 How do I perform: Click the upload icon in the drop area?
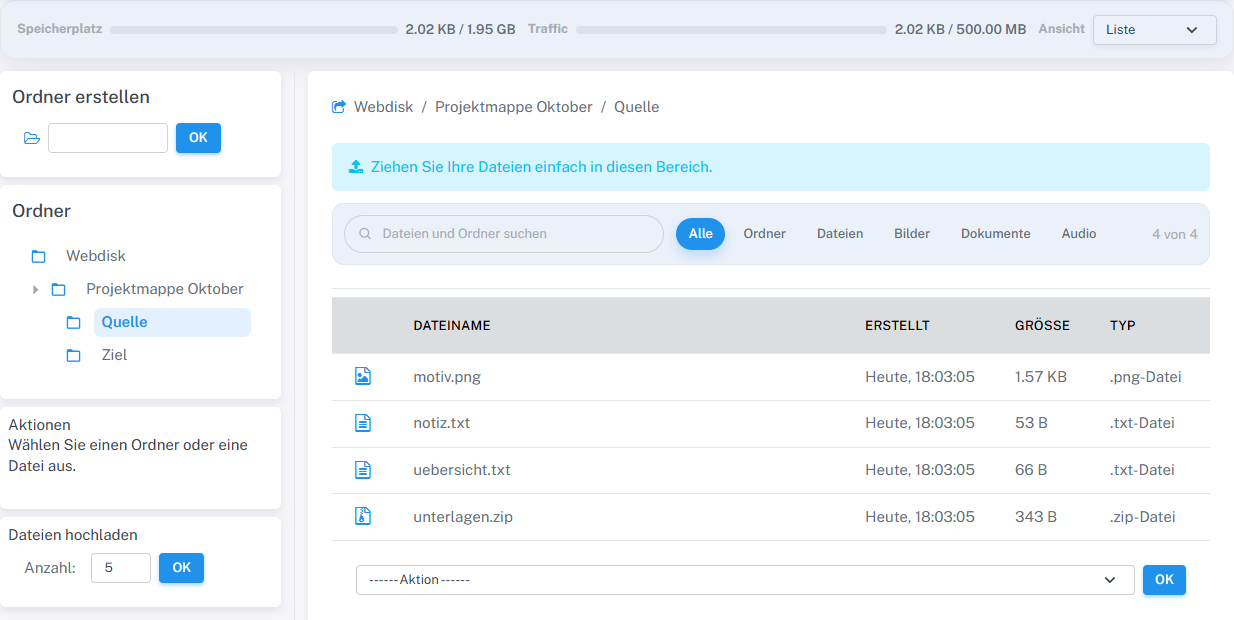click(x=356, y=167)
